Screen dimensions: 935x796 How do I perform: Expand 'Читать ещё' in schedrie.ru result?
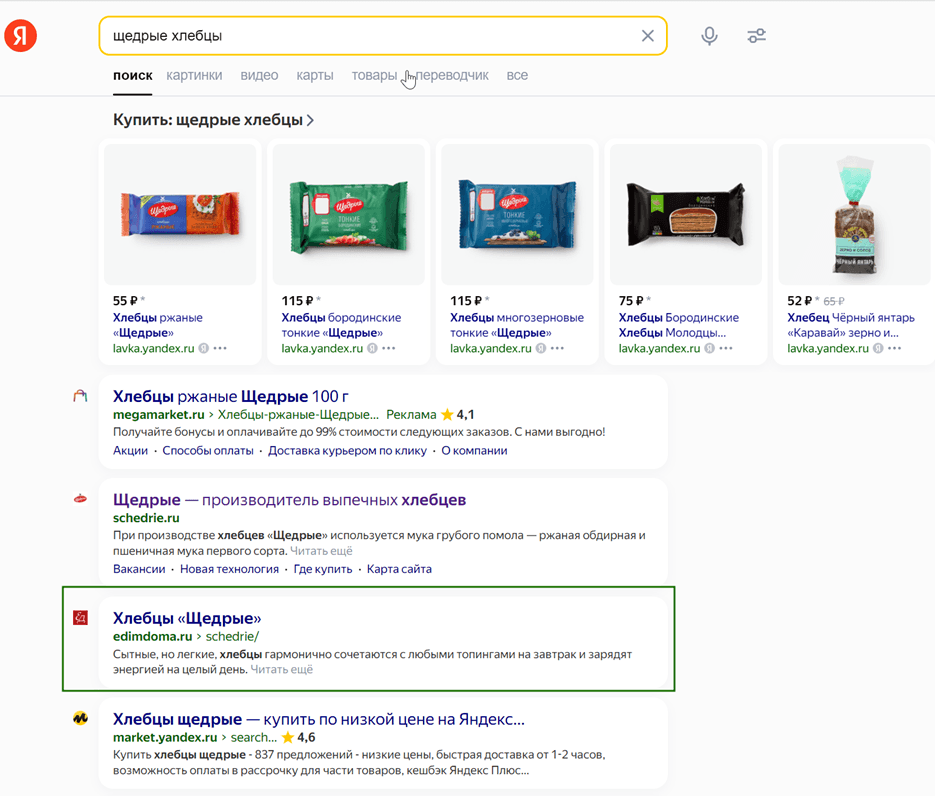[321, 551]
